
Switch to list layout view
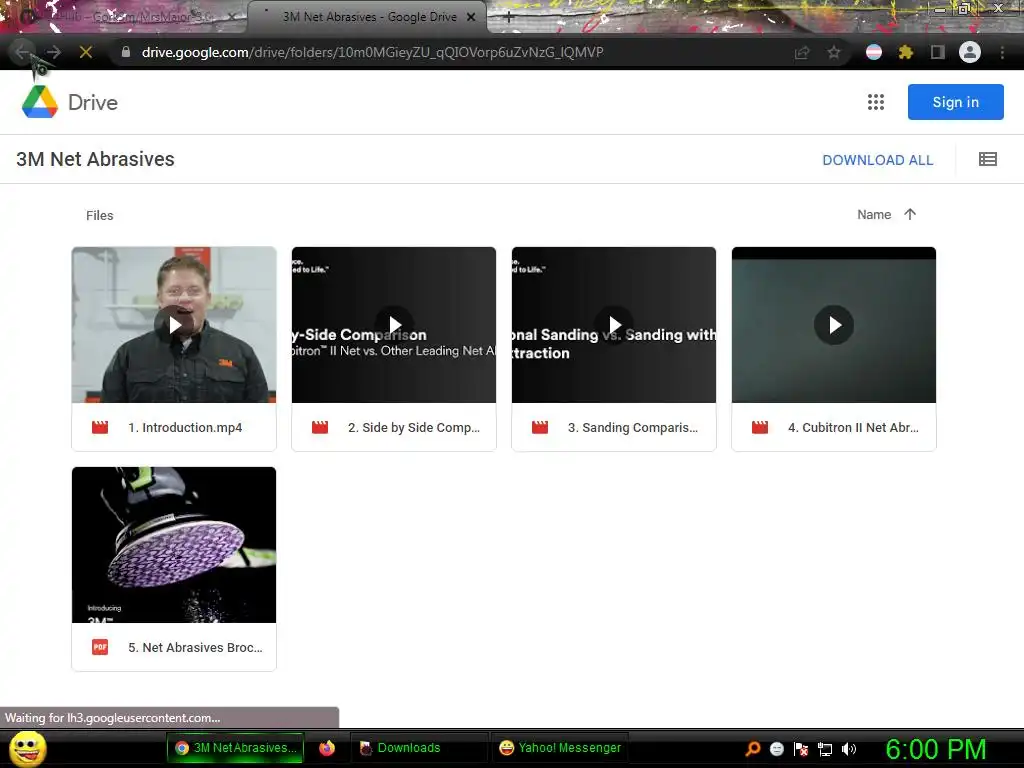click(987, 159)
